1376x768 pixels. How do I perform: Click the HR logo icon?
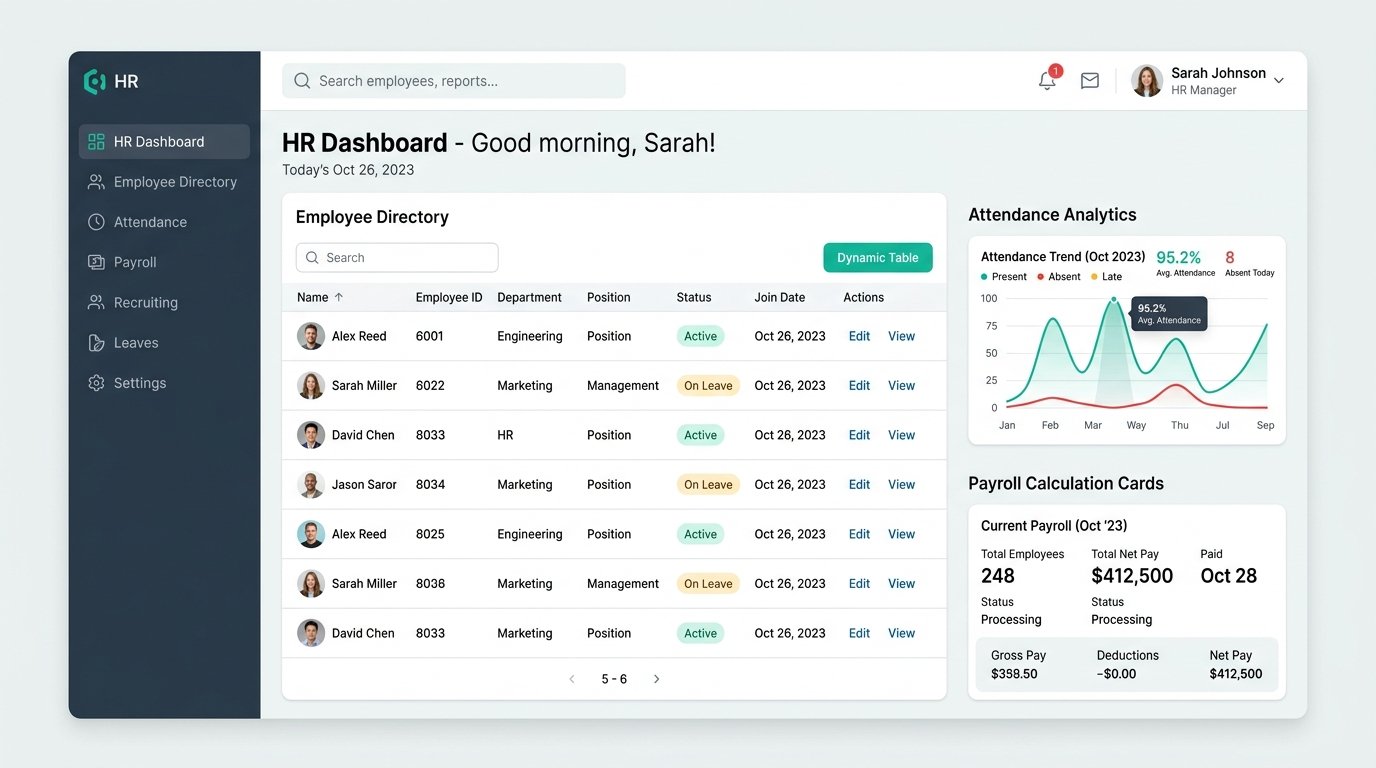tap(95, 82)
